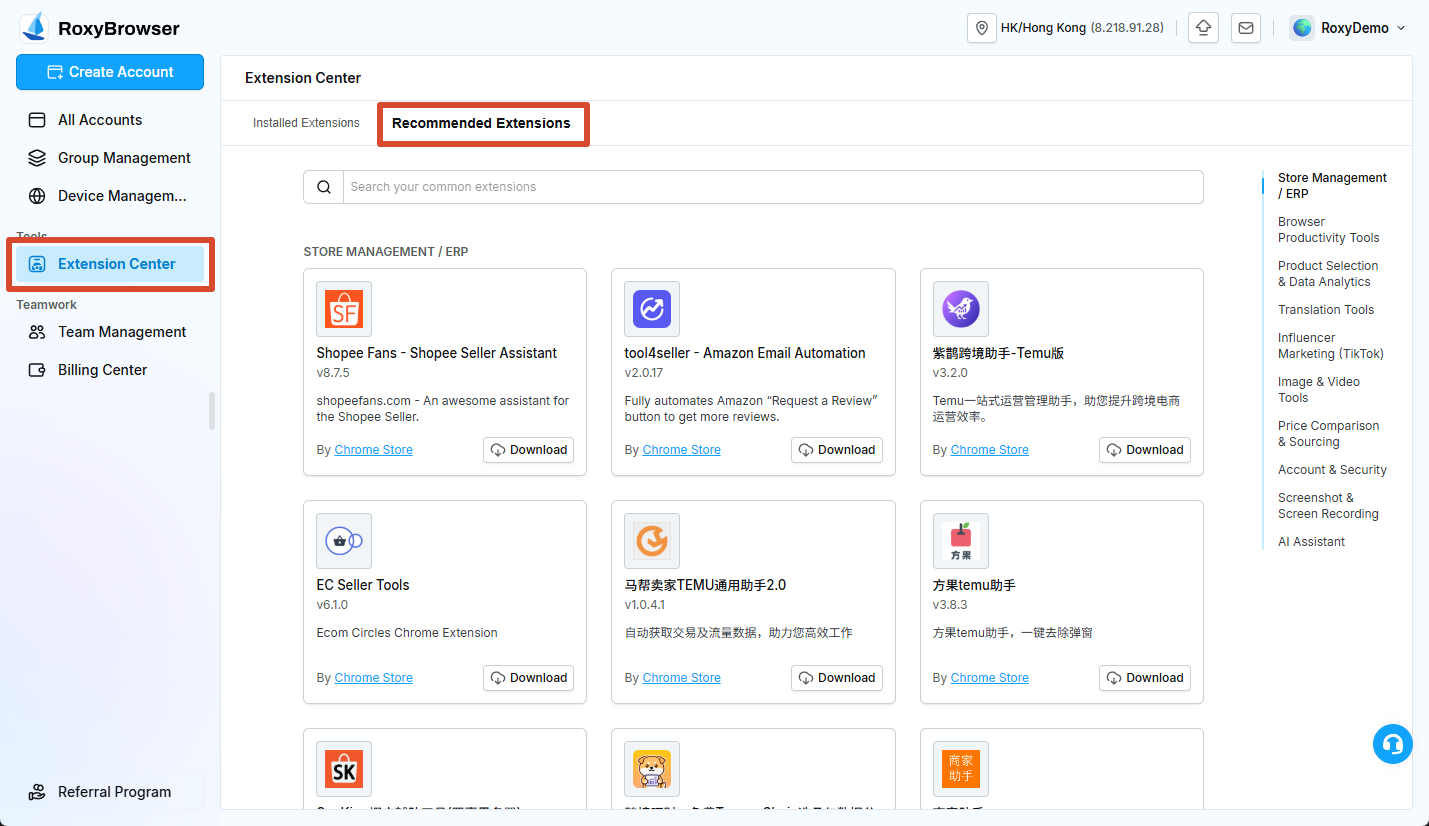Expand the RoxyDemo account dropdown
Viewport: 1429px width, 826px height.
tap(1401, 28)
